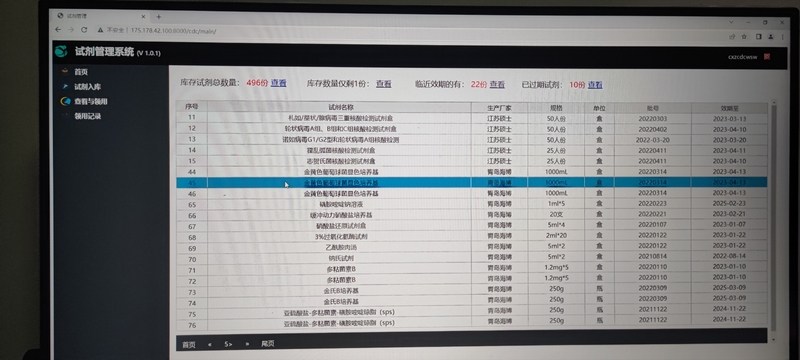Click the next page arrow in pagination
This screenshot has height=360, width=800.
247,344
